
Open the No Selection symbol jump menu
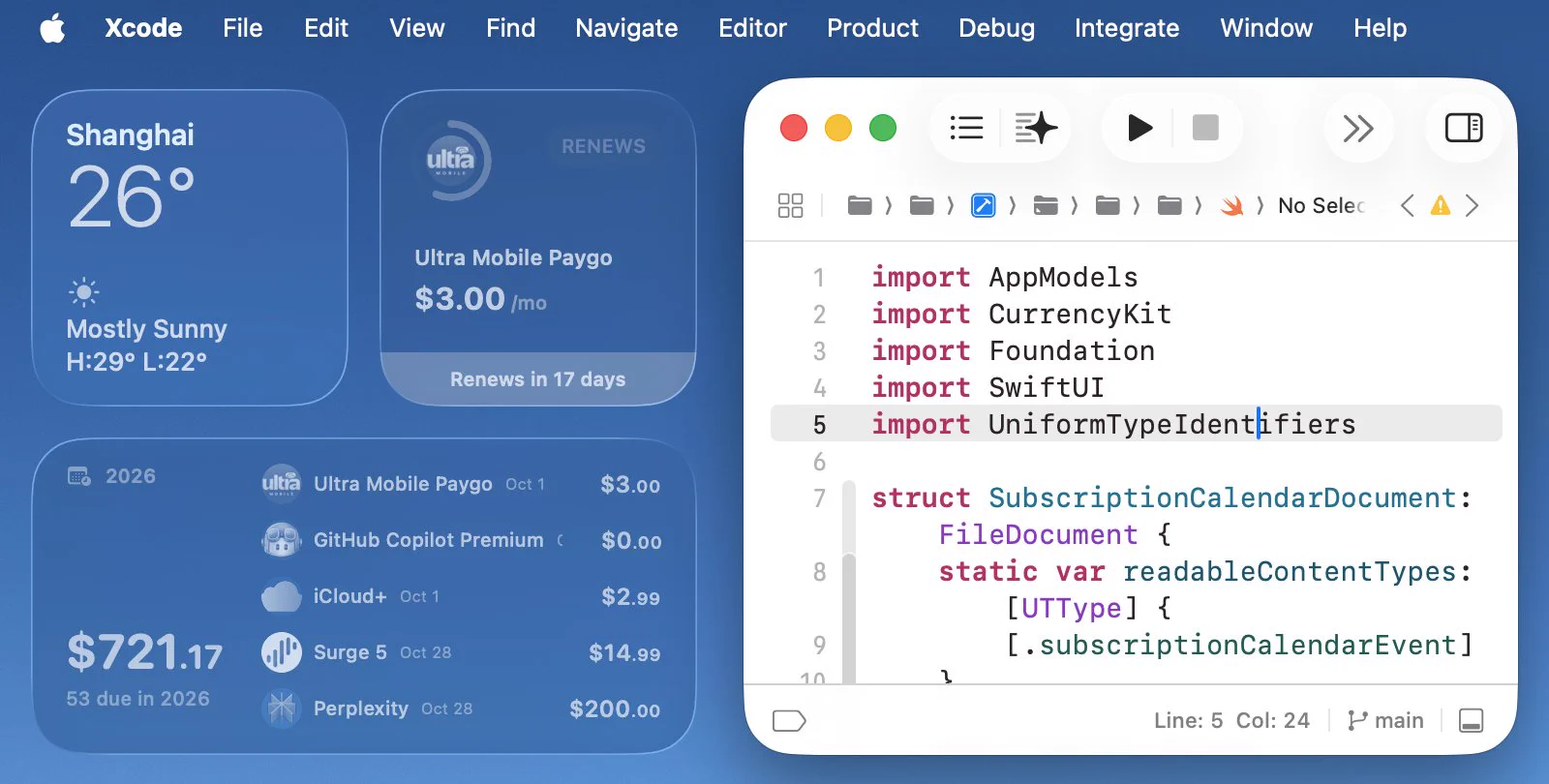pyautogui.click(x=1321, y=205)
